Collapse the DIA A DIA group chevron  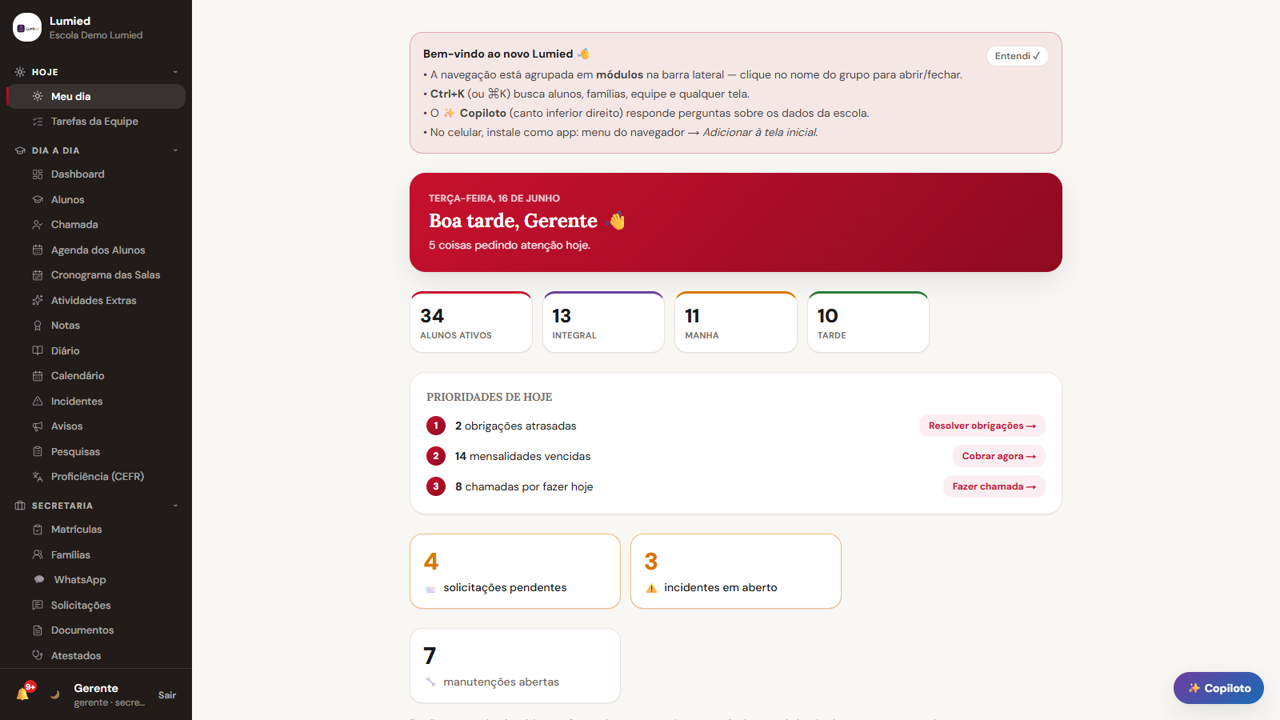(x=175, y=151)
